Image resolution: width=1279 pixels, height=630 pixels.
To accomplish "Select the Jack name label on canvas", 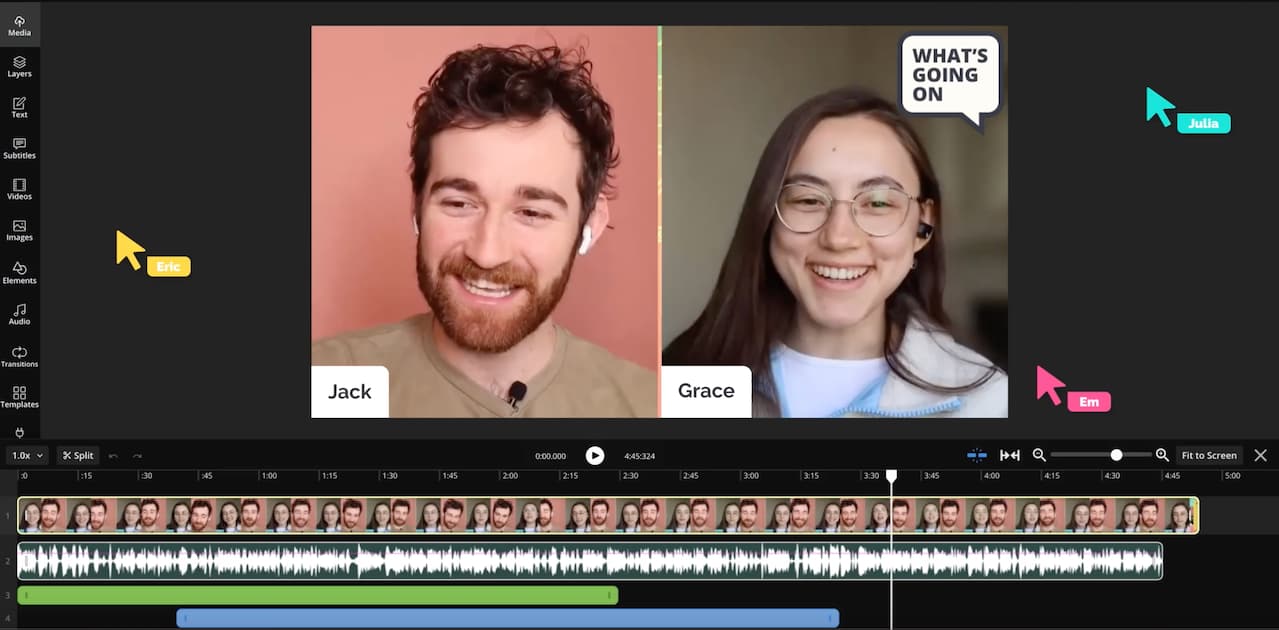I will click(x=350, y=391).
